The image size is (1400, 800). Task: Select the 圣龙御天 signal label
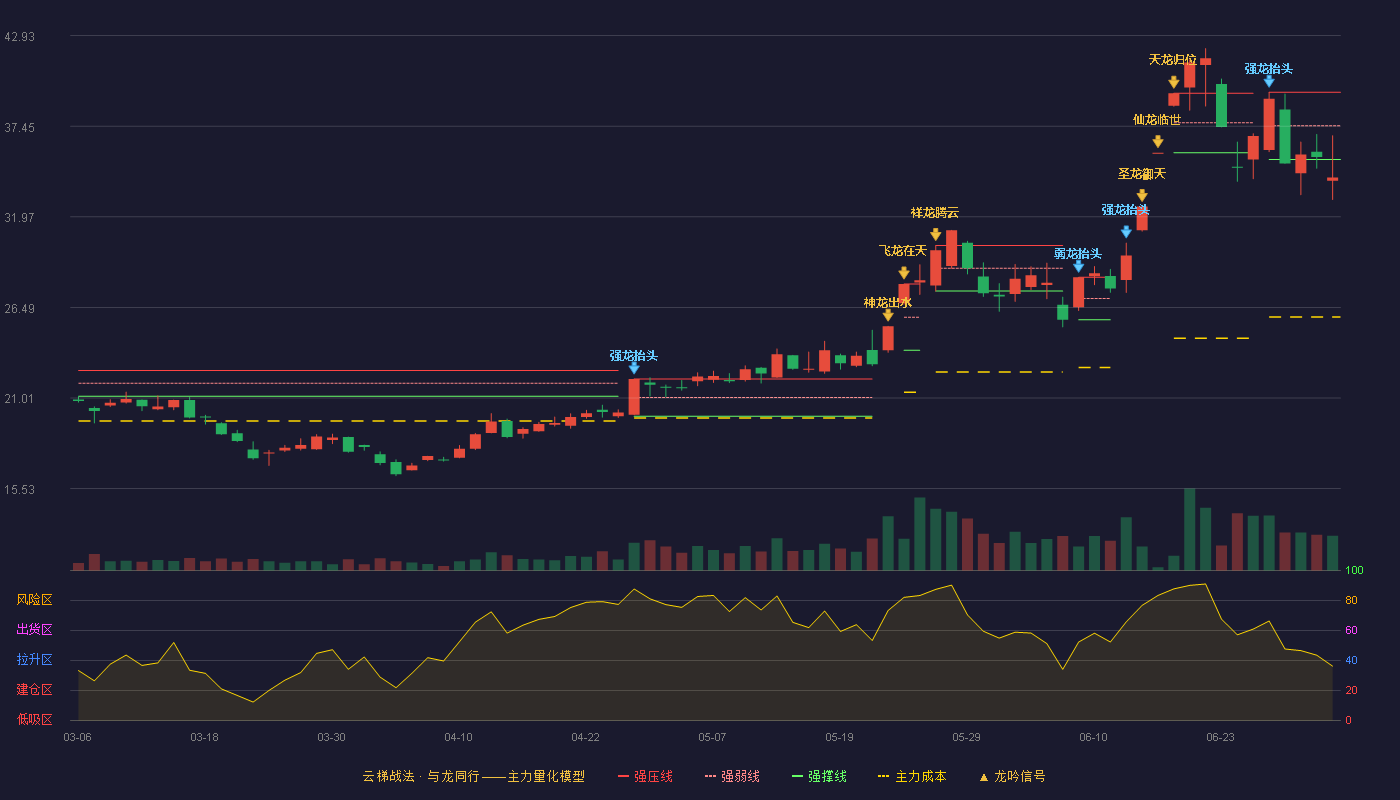(1142, 173)
